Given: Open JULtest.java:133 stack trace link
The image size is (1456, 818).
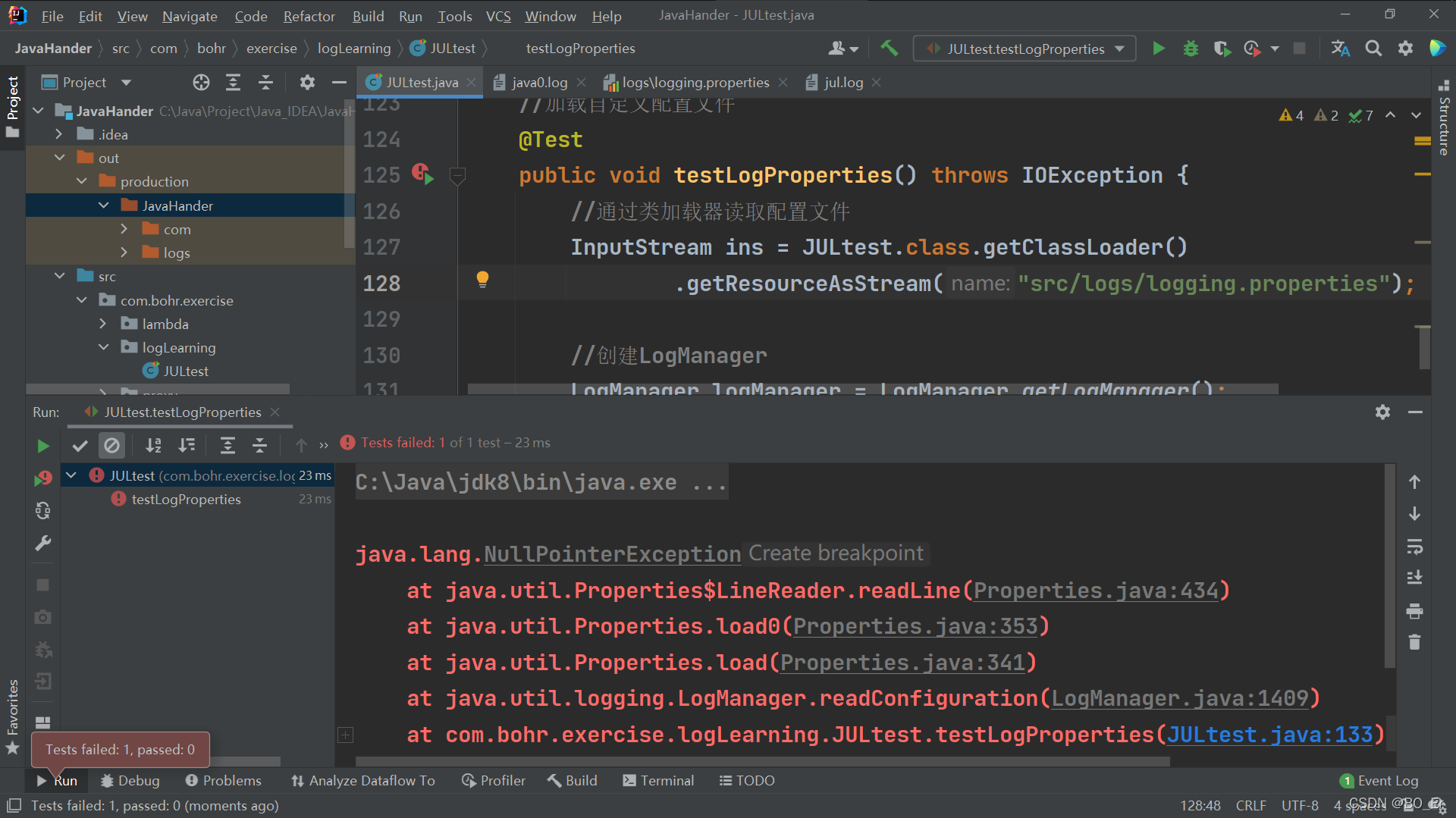Looking at the screenshot, I should pos(1269,735).
